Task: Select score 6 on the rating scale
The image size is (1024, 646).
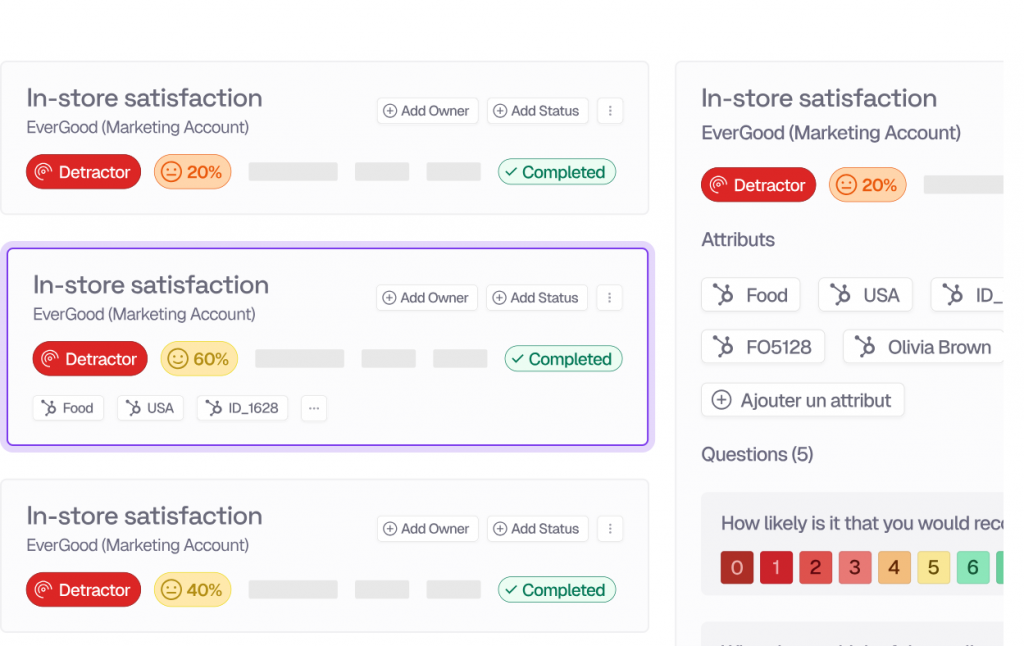Action: (972, 567)
